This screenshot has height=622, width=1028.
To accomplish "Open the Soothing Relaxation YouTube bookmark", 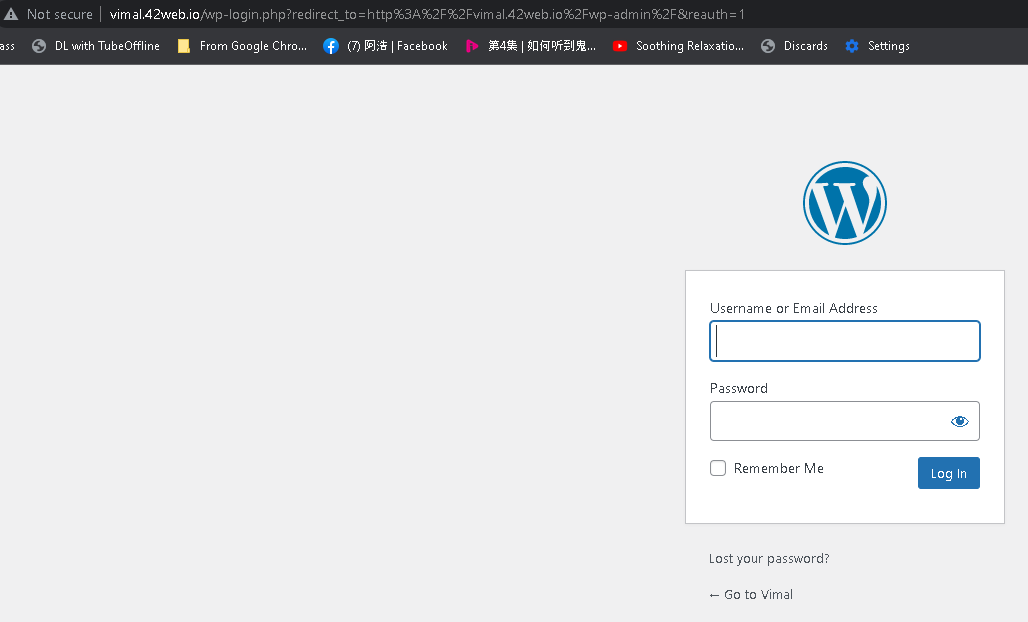I will click(678, 46).
